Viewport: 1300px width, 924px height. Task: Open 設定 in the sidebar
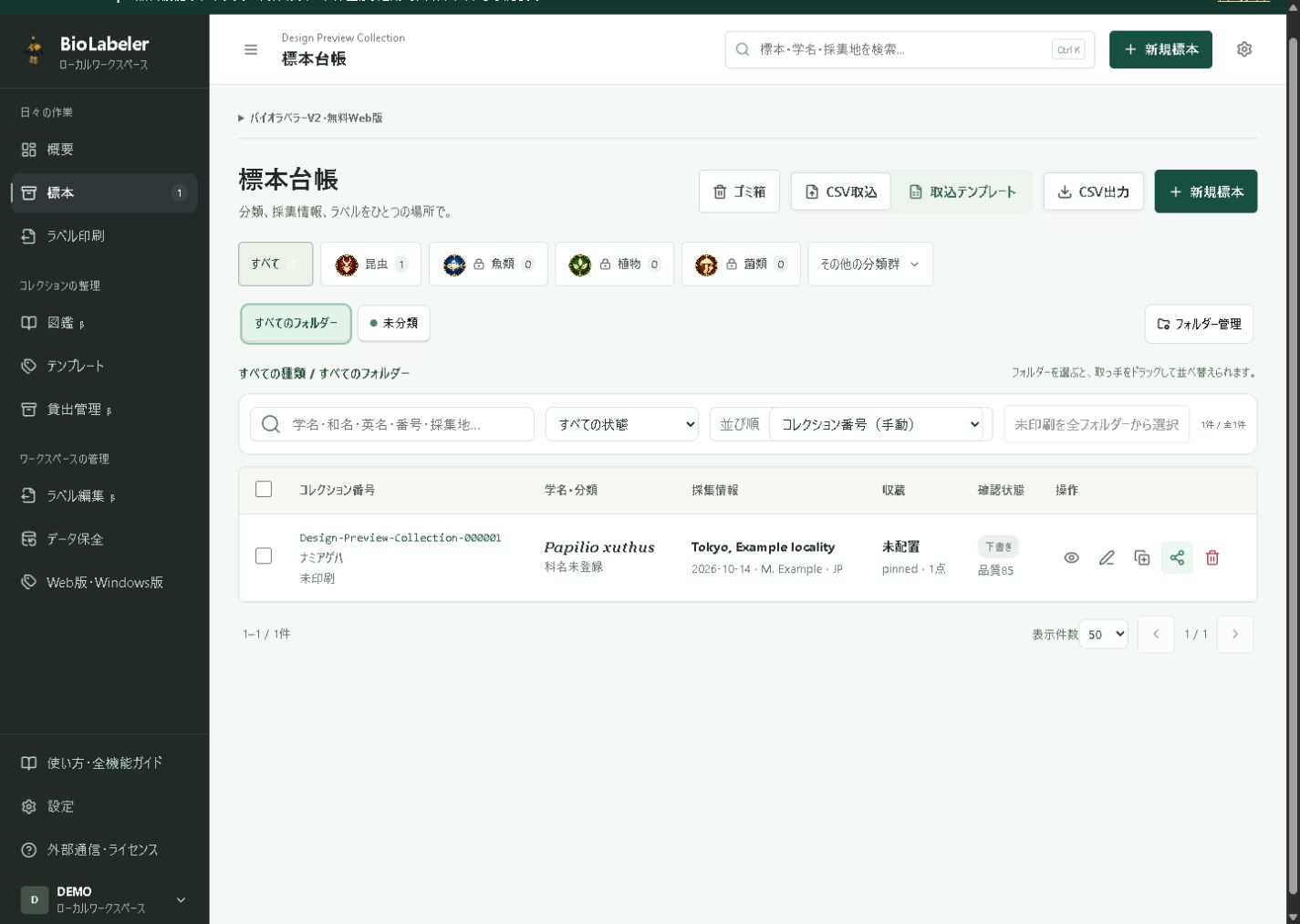[104, 806]
